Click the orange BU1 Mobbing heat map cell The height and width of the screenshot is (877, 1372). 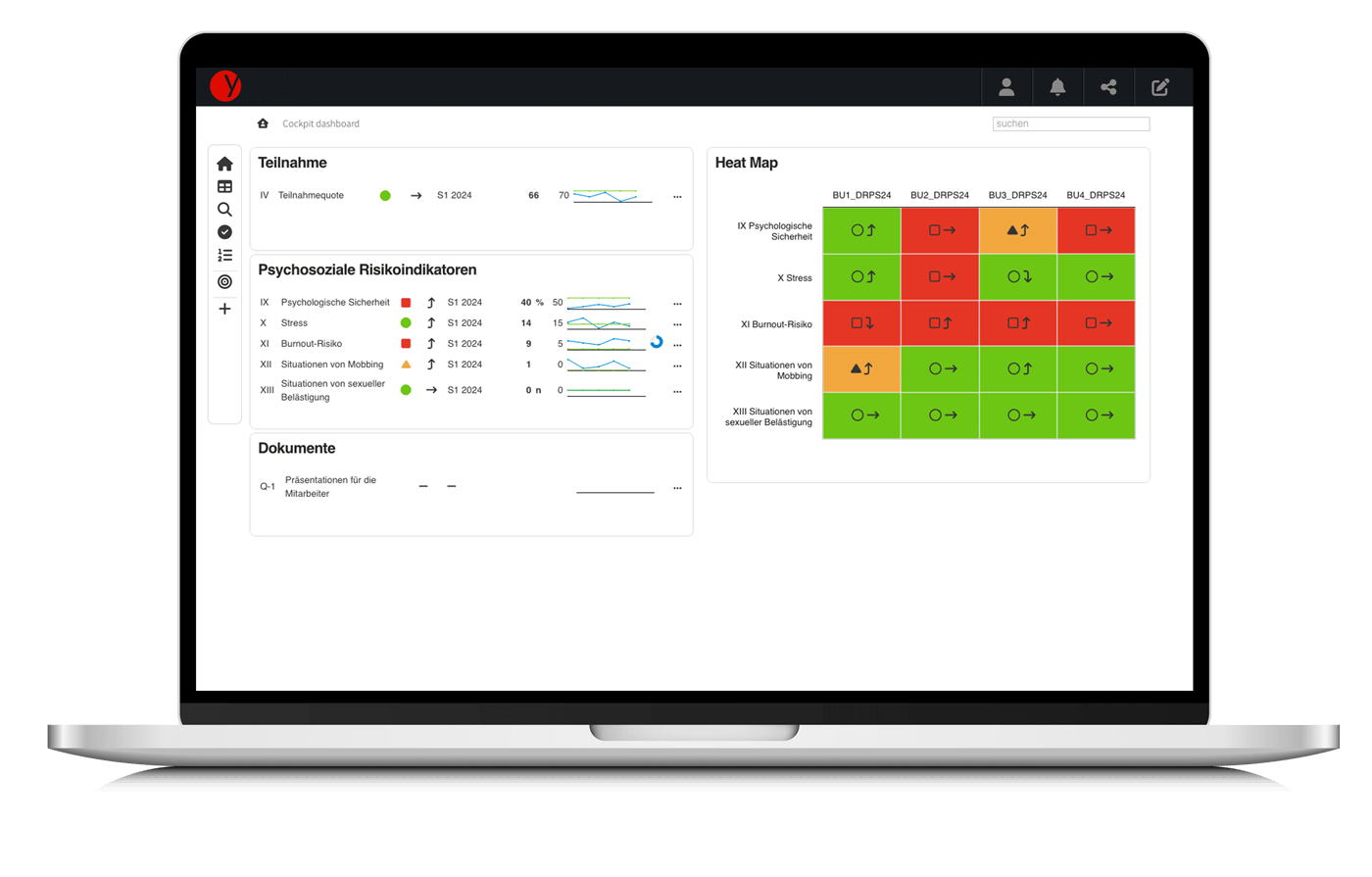pos(861,369)
